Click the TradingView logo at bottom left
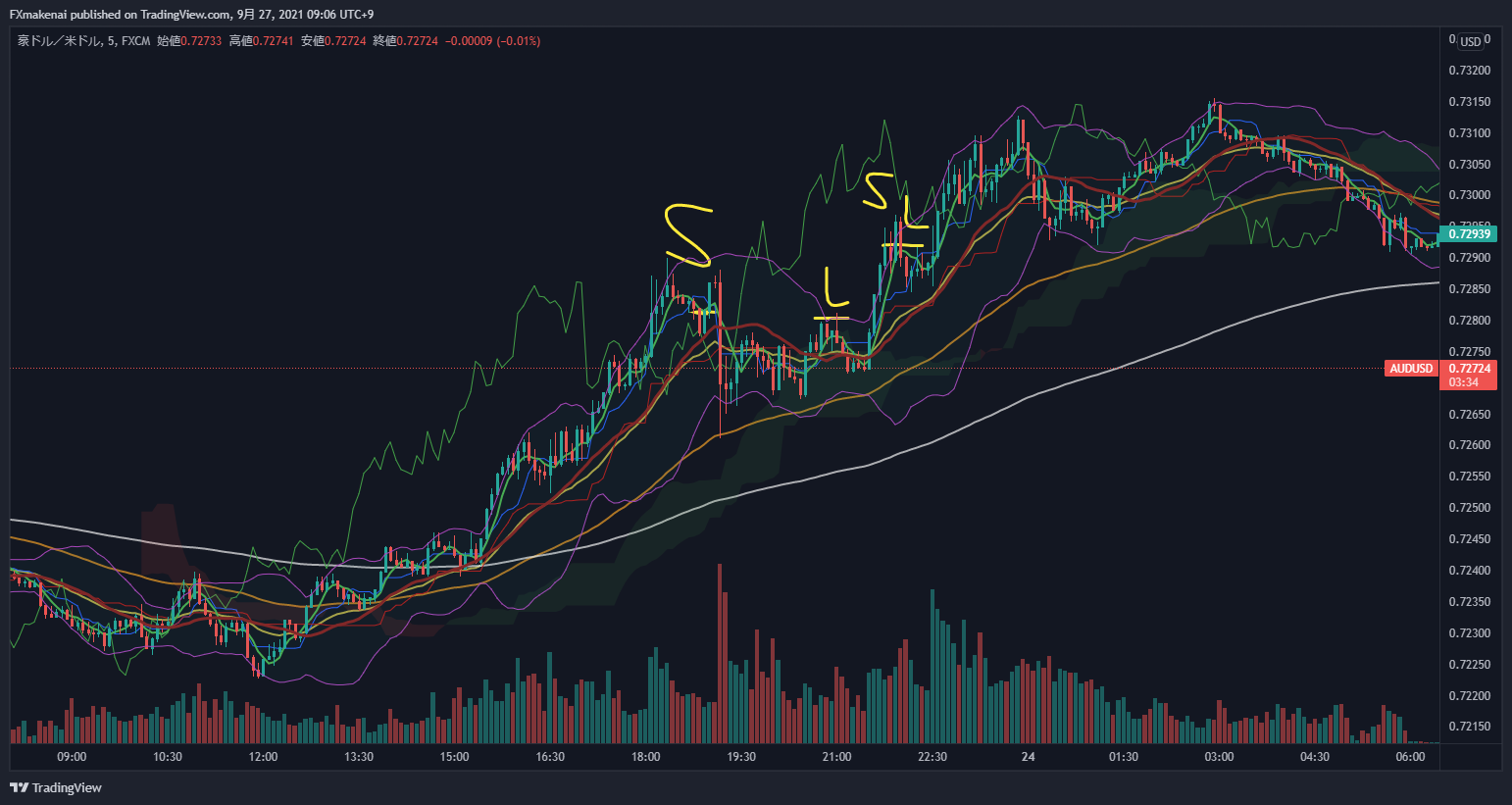This screenshot has height=805, width=1512. click(x=56, y=787)
